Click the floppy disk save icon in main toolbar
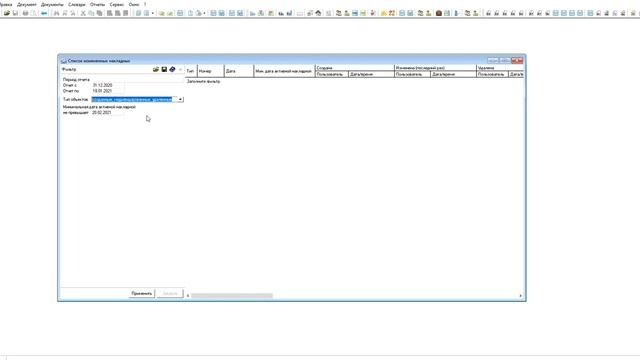The height and width of the screenshot is (360, 640). tap(16, 13)
